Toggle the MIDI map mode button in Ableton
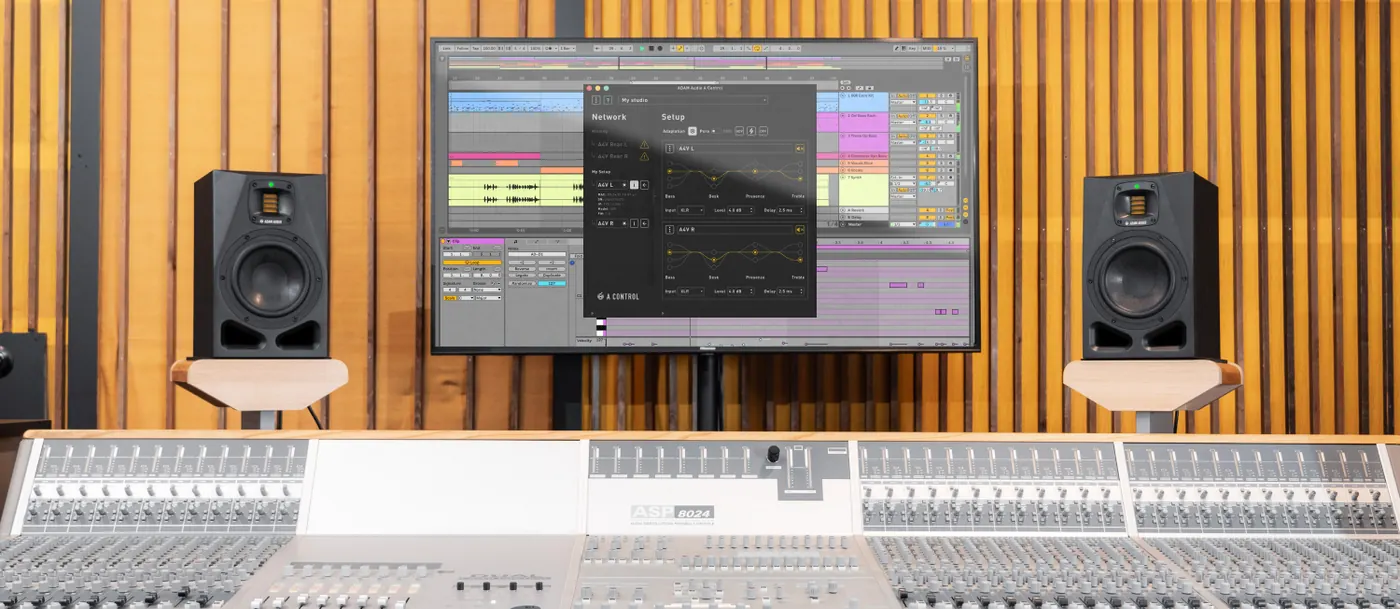This screenshot has width=1400, height=609. click(926, 48)
